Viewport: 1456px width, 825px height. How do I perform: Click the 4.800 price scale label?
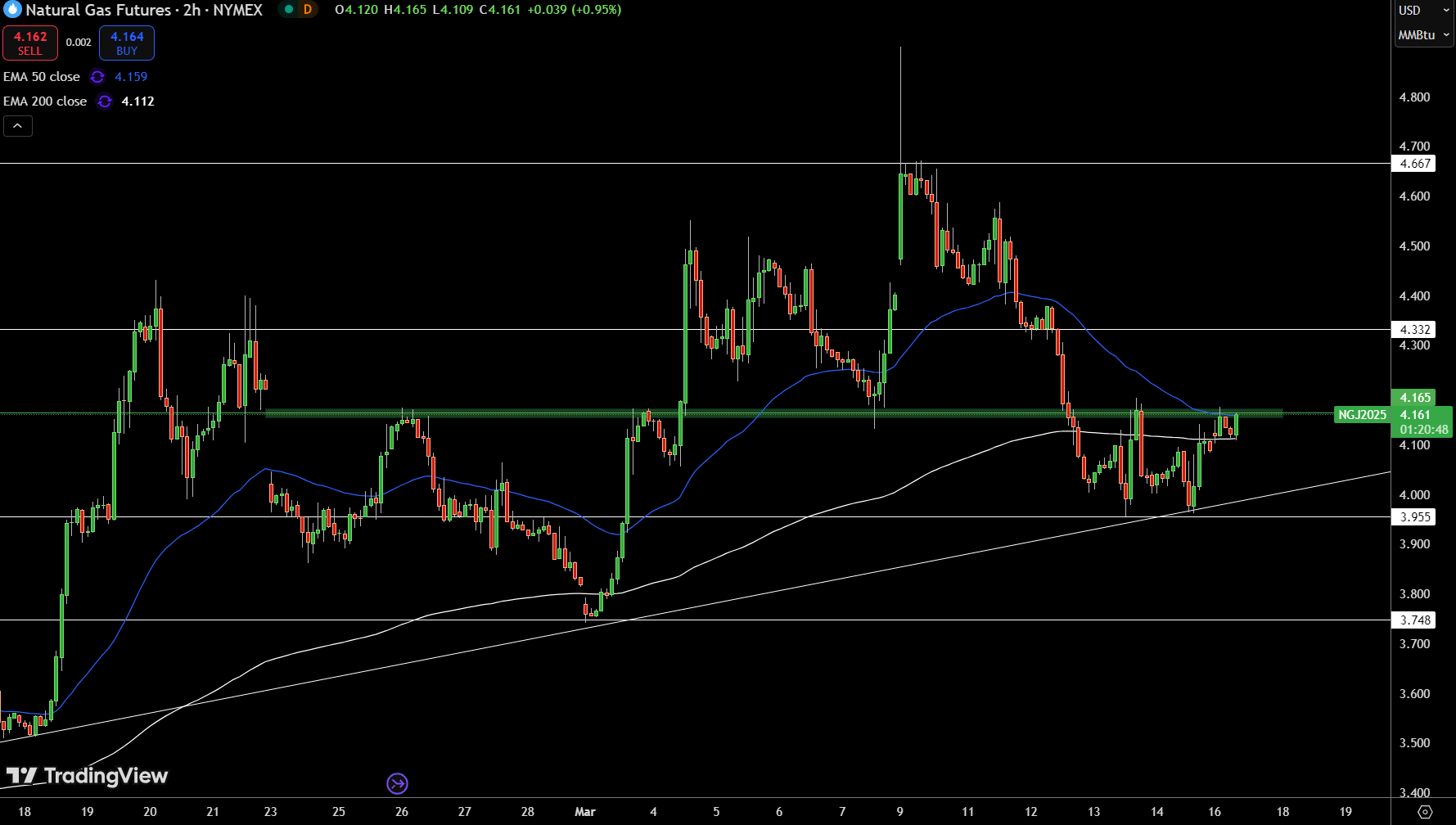[x=1414, y=97]
